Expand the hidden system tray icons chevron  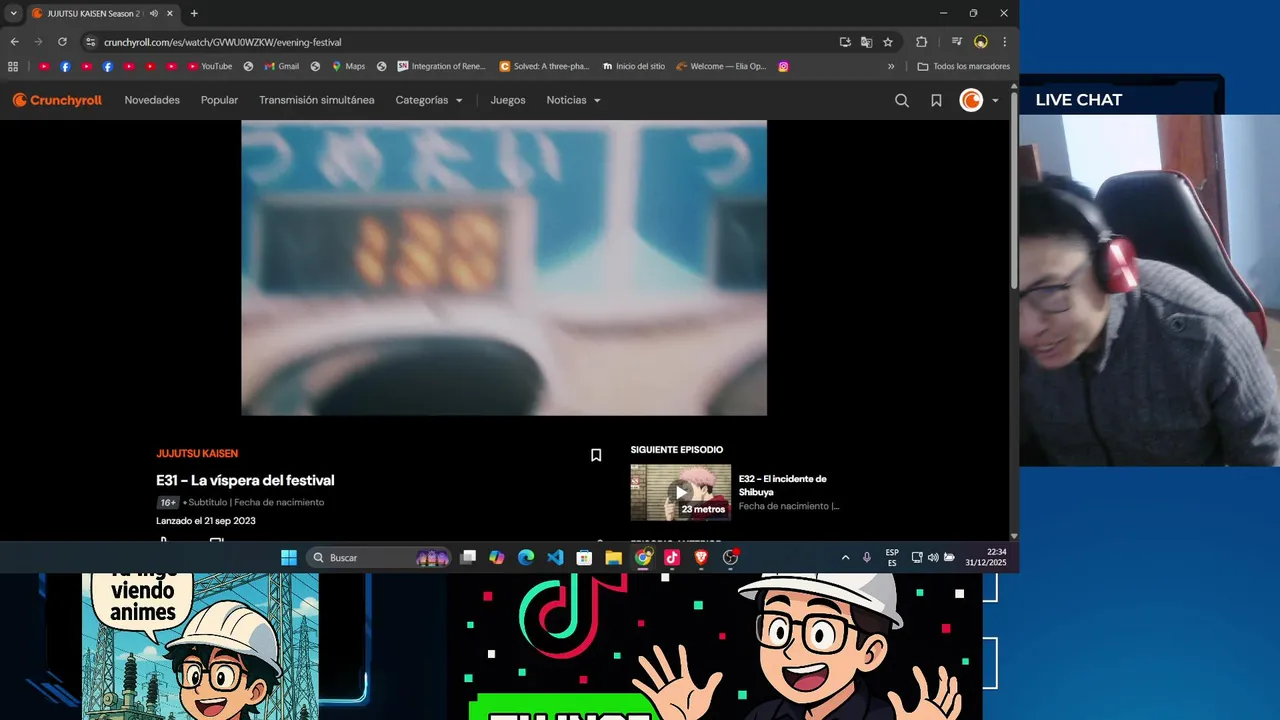(x=845, y=557)
